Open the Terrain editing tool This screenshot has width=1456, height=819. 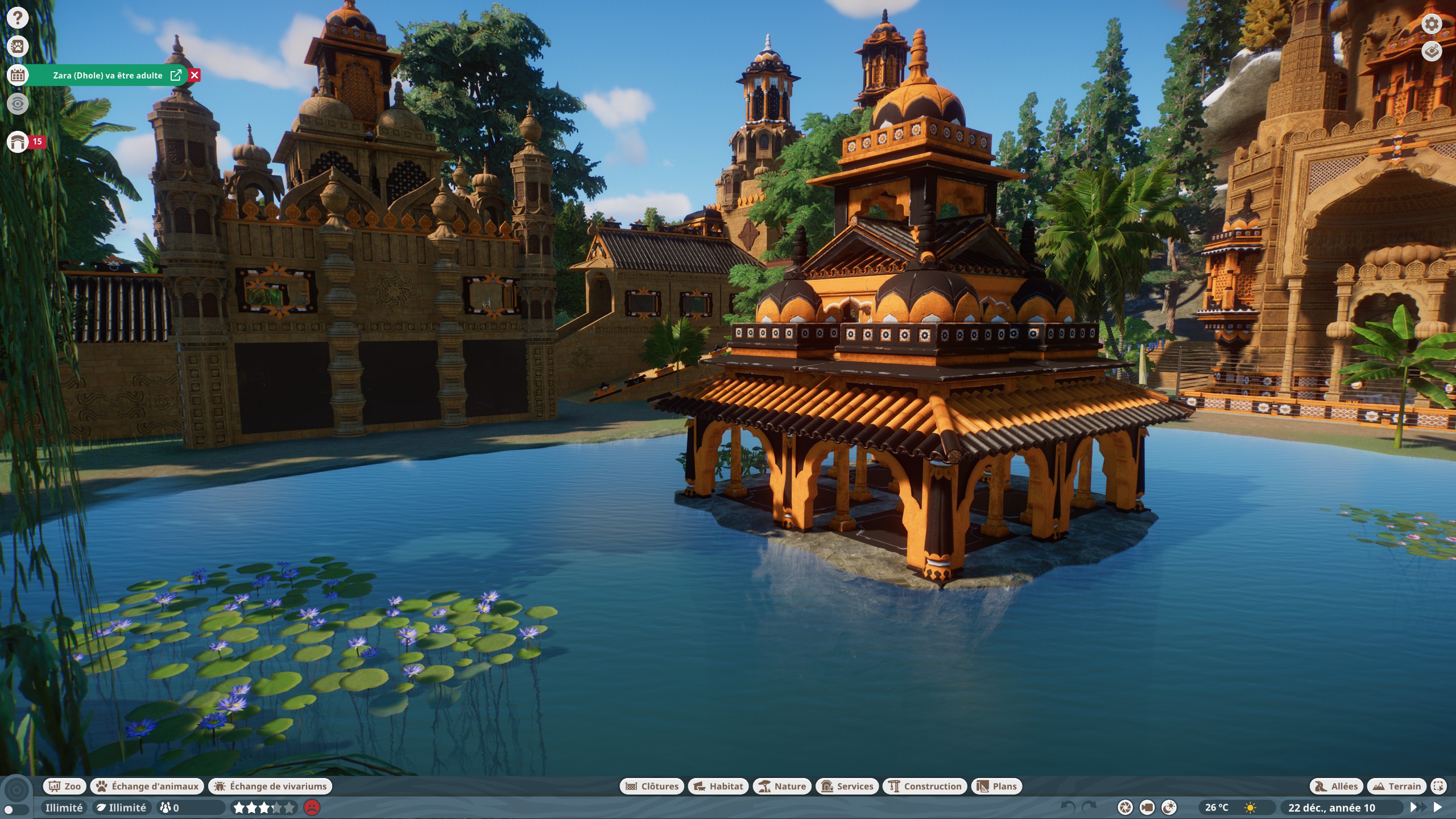(x=1397, y=786)
